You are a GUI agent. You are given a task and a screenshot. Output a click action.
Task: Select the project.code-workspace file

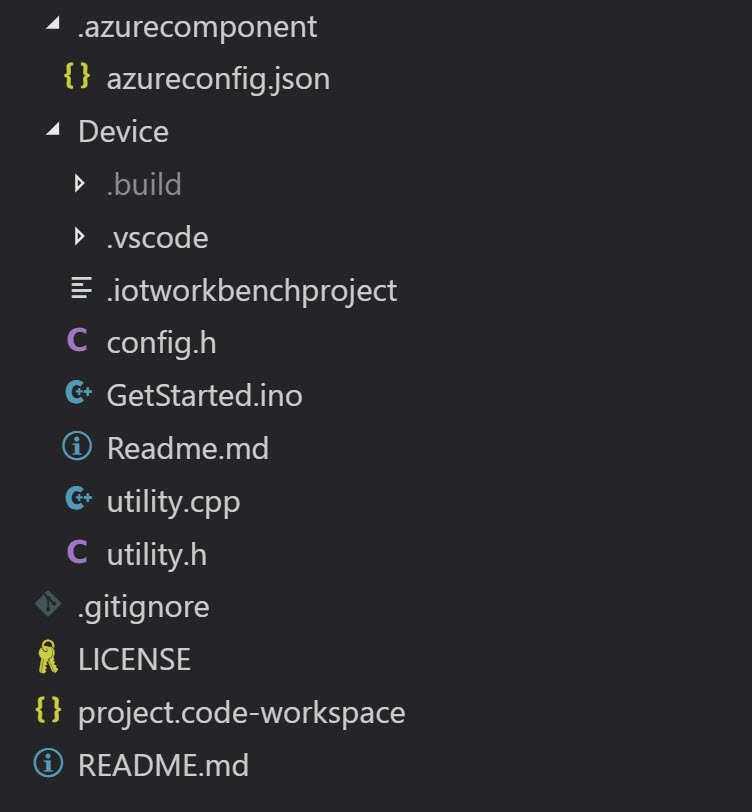coord(241,713)
